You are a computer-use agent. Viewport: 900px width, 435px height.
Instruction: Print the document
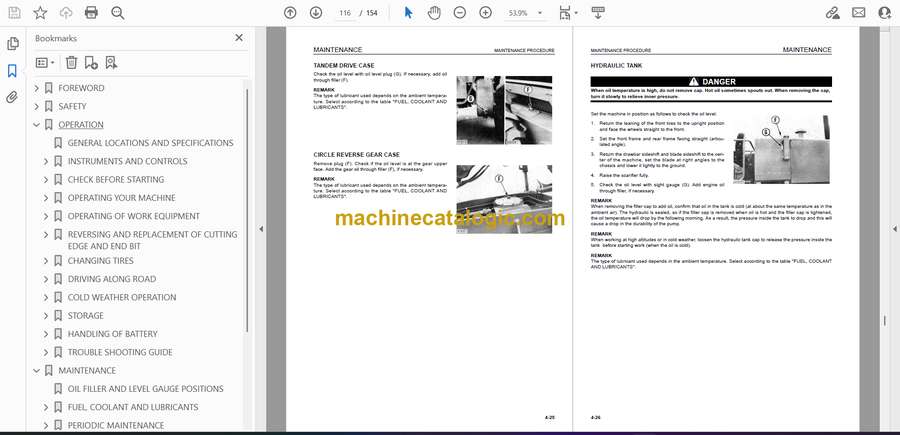[91, 13]
